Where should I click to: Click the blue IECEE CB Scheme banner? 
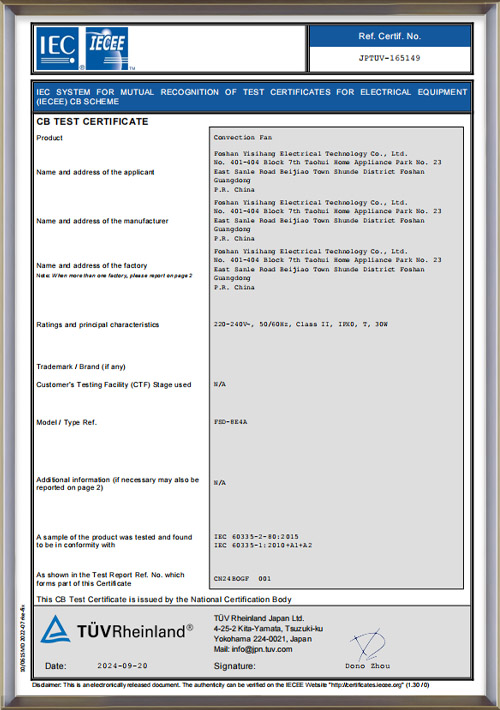(252, 96)
